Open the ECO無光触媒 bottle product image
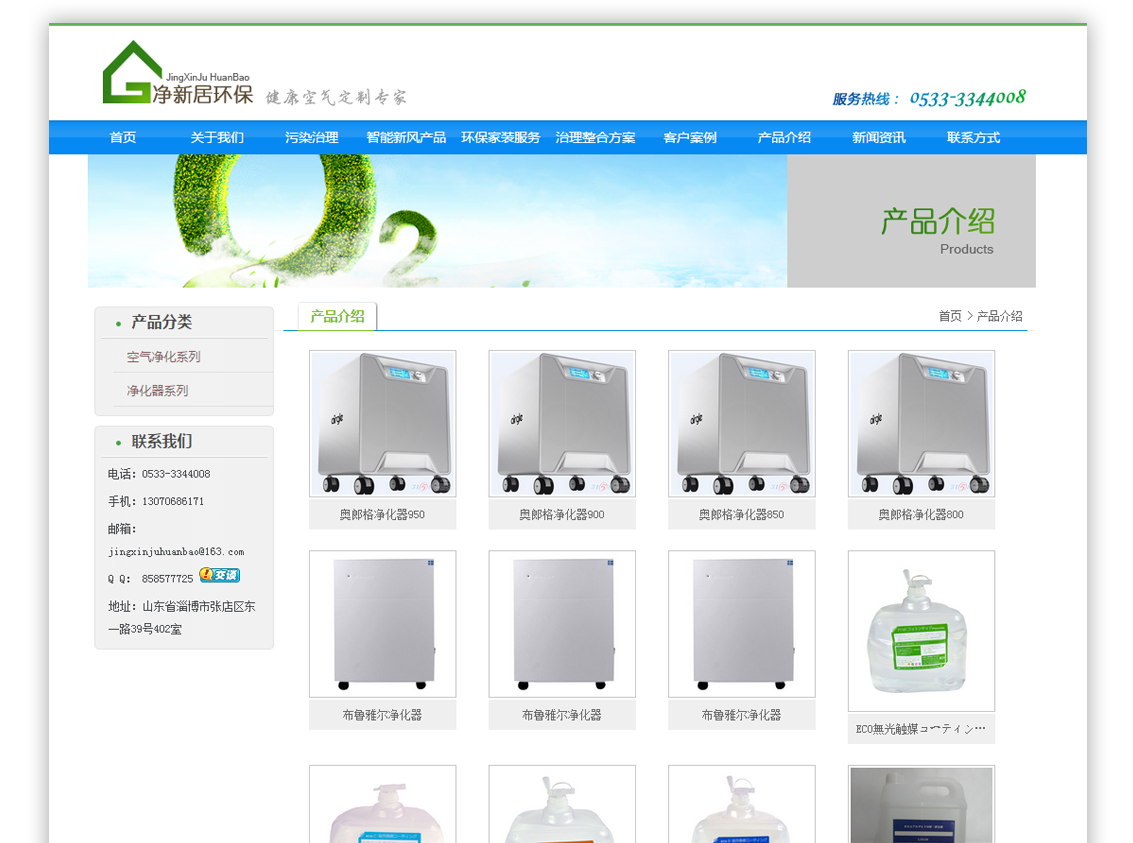 tap(921, 631)
